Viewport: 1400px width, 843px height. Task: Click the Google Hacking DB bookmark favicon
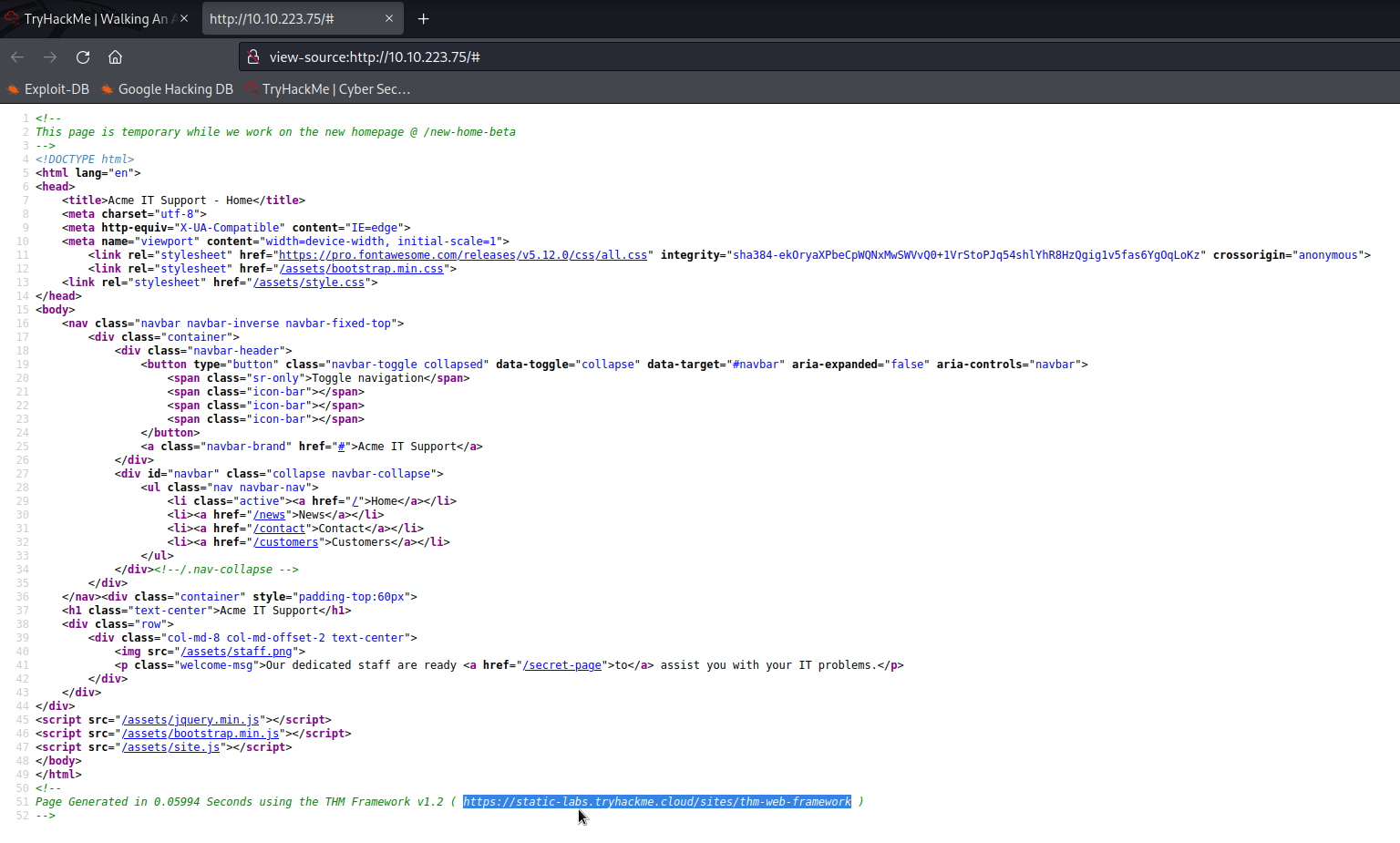click(x=107, y=89)
